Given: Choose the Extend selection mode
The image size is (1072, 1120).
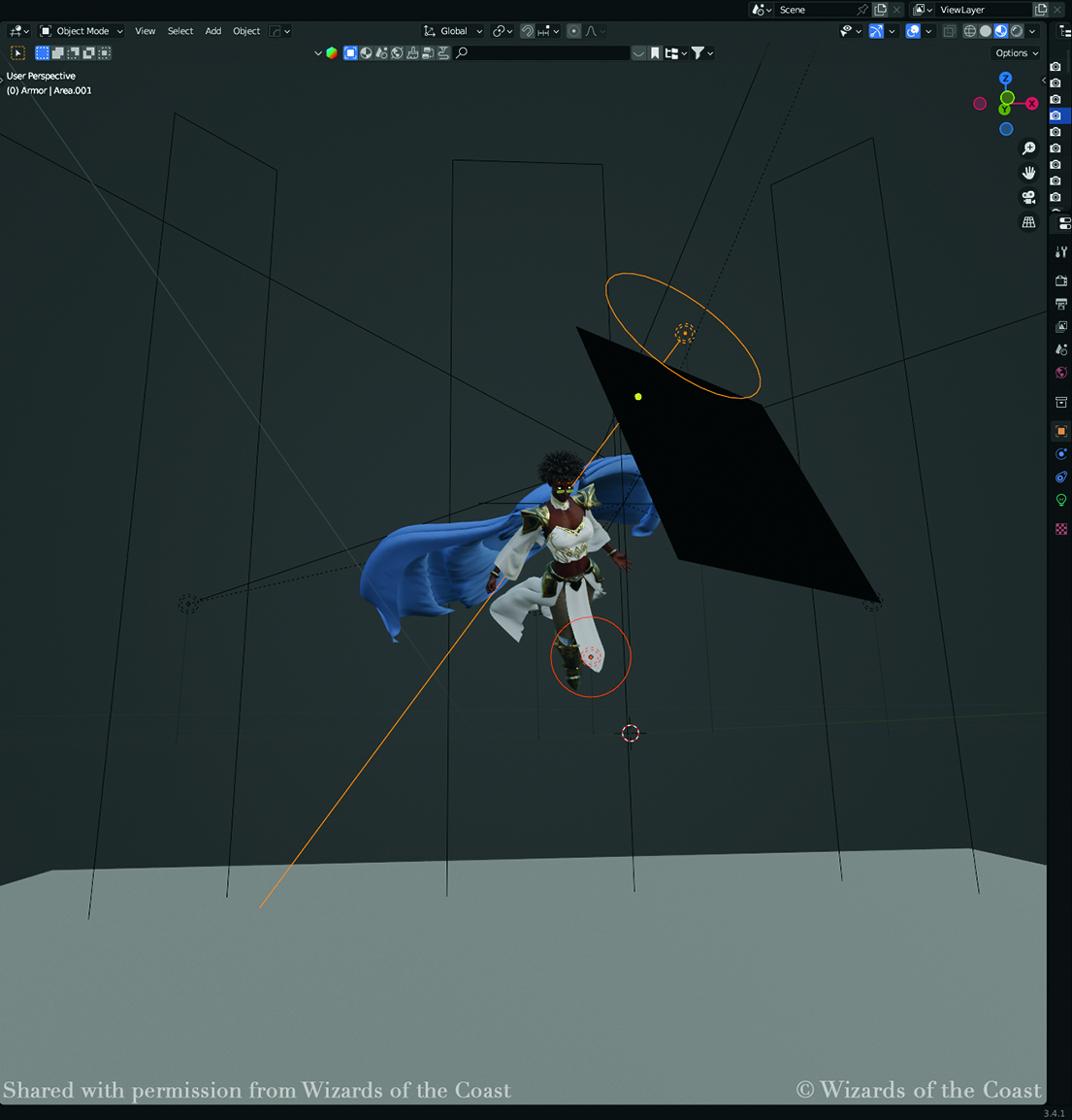Looking at the screenshot, I should click(58, 52).
